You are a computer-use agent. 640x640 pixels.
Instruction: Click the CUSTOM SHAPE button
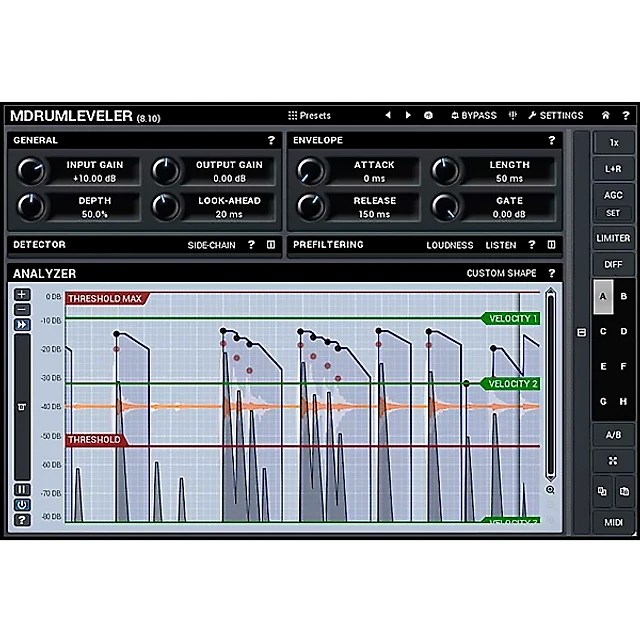point(501,273)
